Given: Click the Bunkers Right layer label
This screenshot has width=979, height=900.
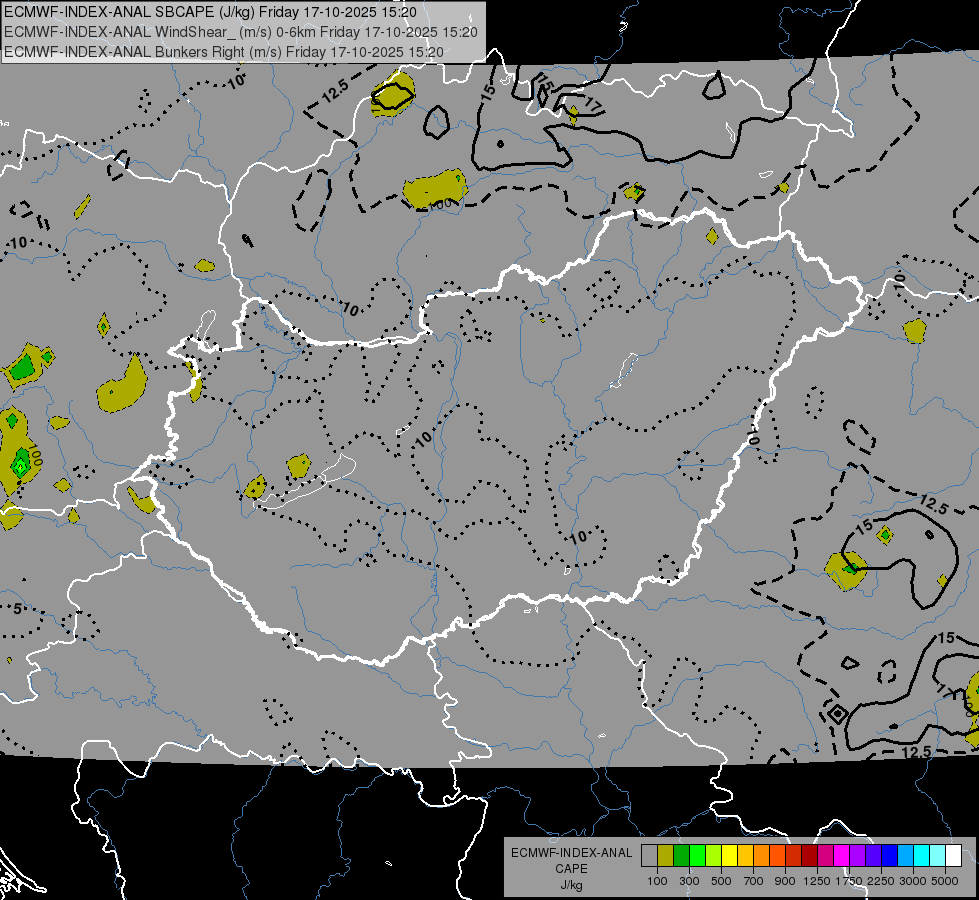Looking at the screenshot, I should pos(224,52).
